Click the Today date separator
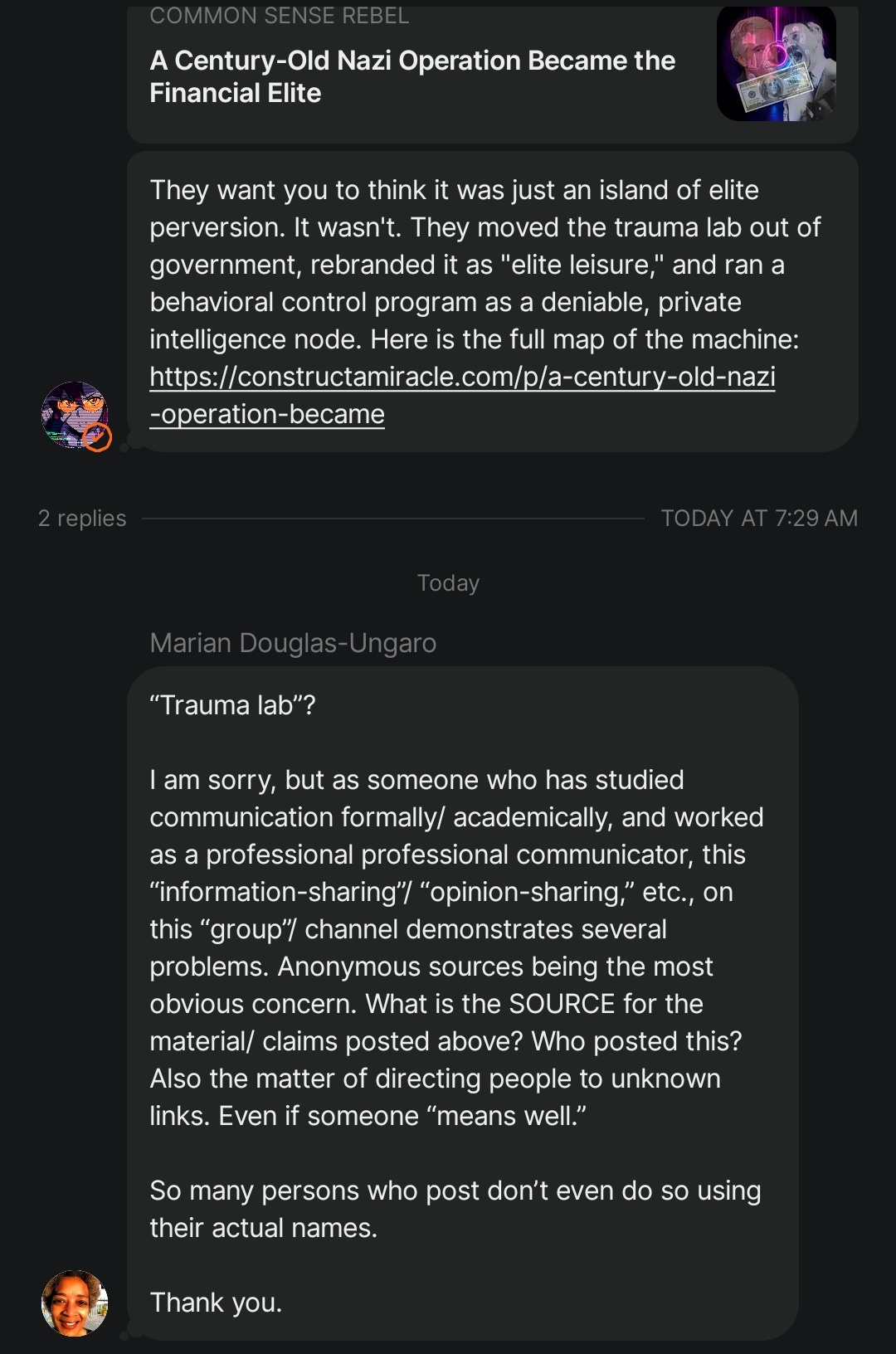Screen dimensions: 896x1354 coord(448,583)
